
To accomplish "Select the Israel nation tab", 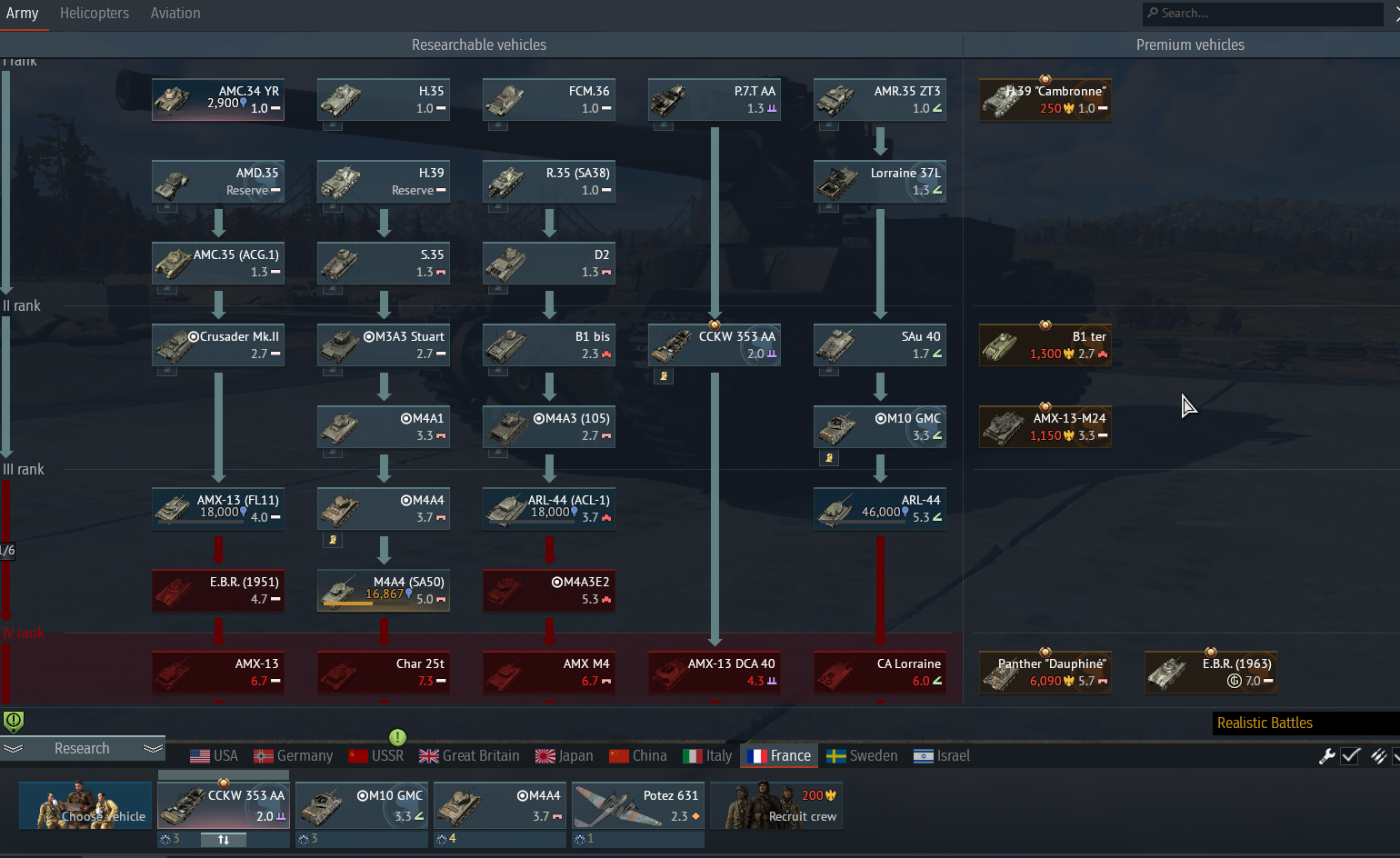I will click(x=941, y=756).
